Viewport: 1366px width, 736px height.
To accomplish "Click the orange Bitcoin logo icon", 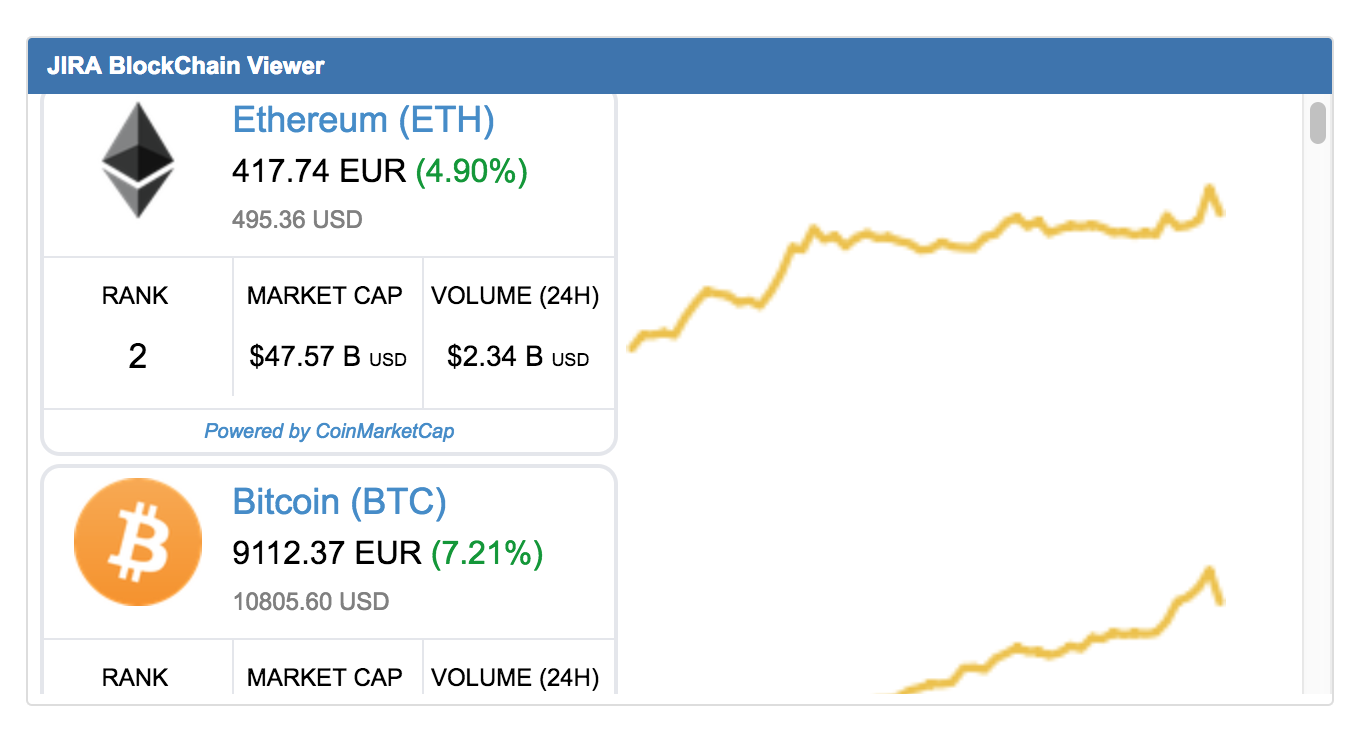I will (x=138, y=542).
